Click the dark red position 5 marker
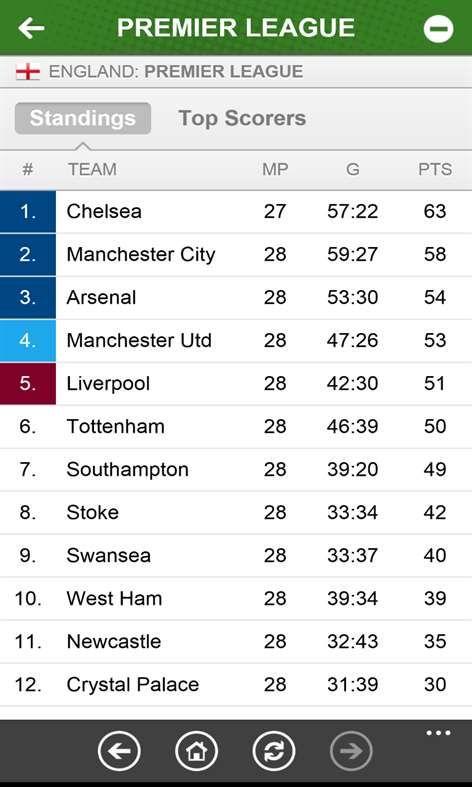The image size is (472, 787). pos(28,384)
